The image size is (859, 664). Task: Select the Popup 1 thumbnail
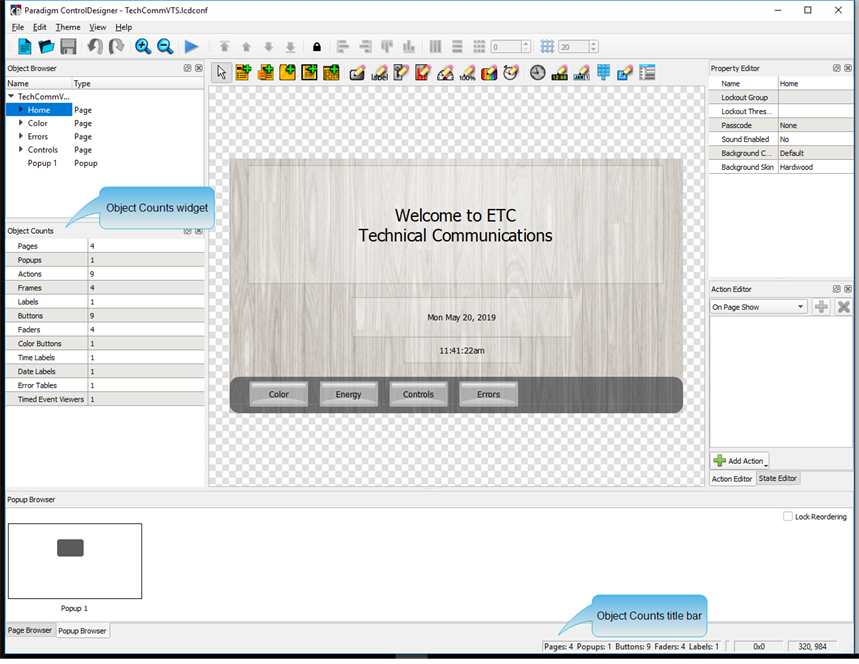[75, 560]
